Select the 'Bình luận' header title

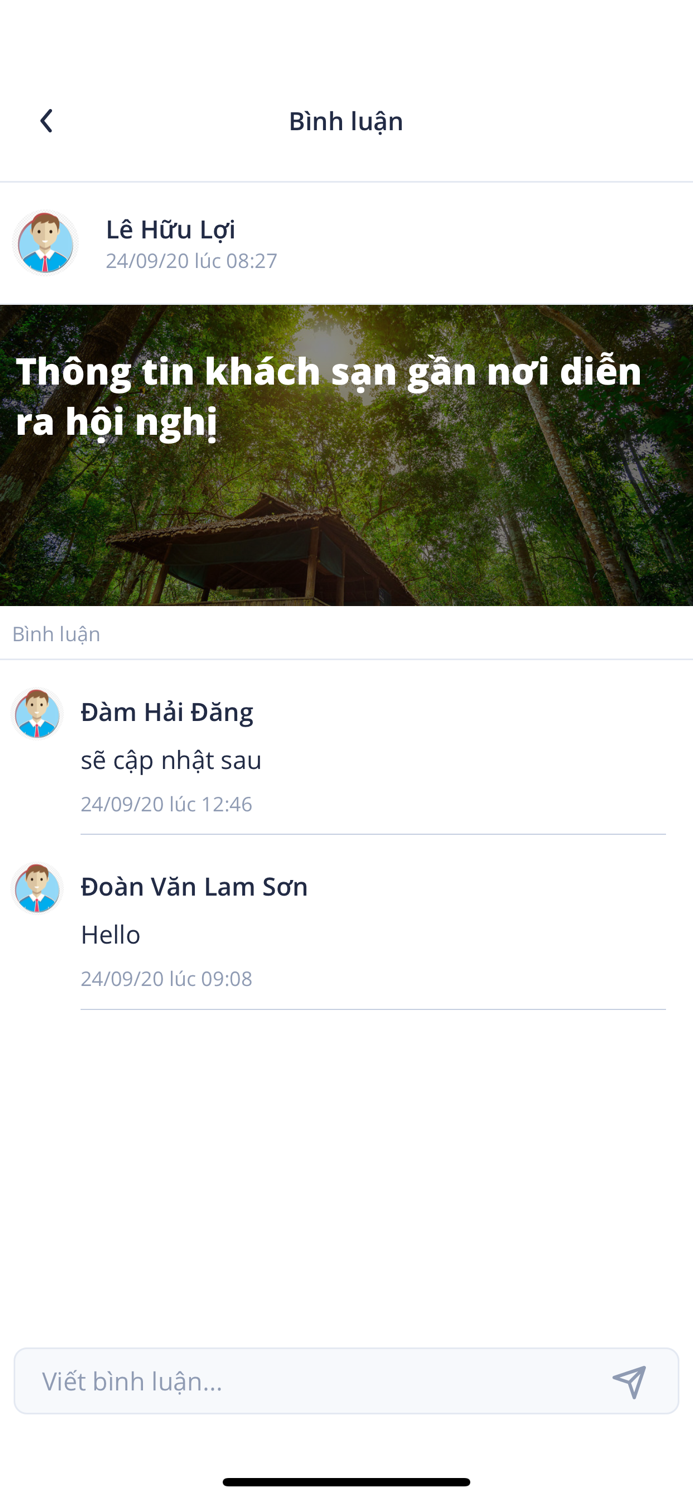click(346, 120)
